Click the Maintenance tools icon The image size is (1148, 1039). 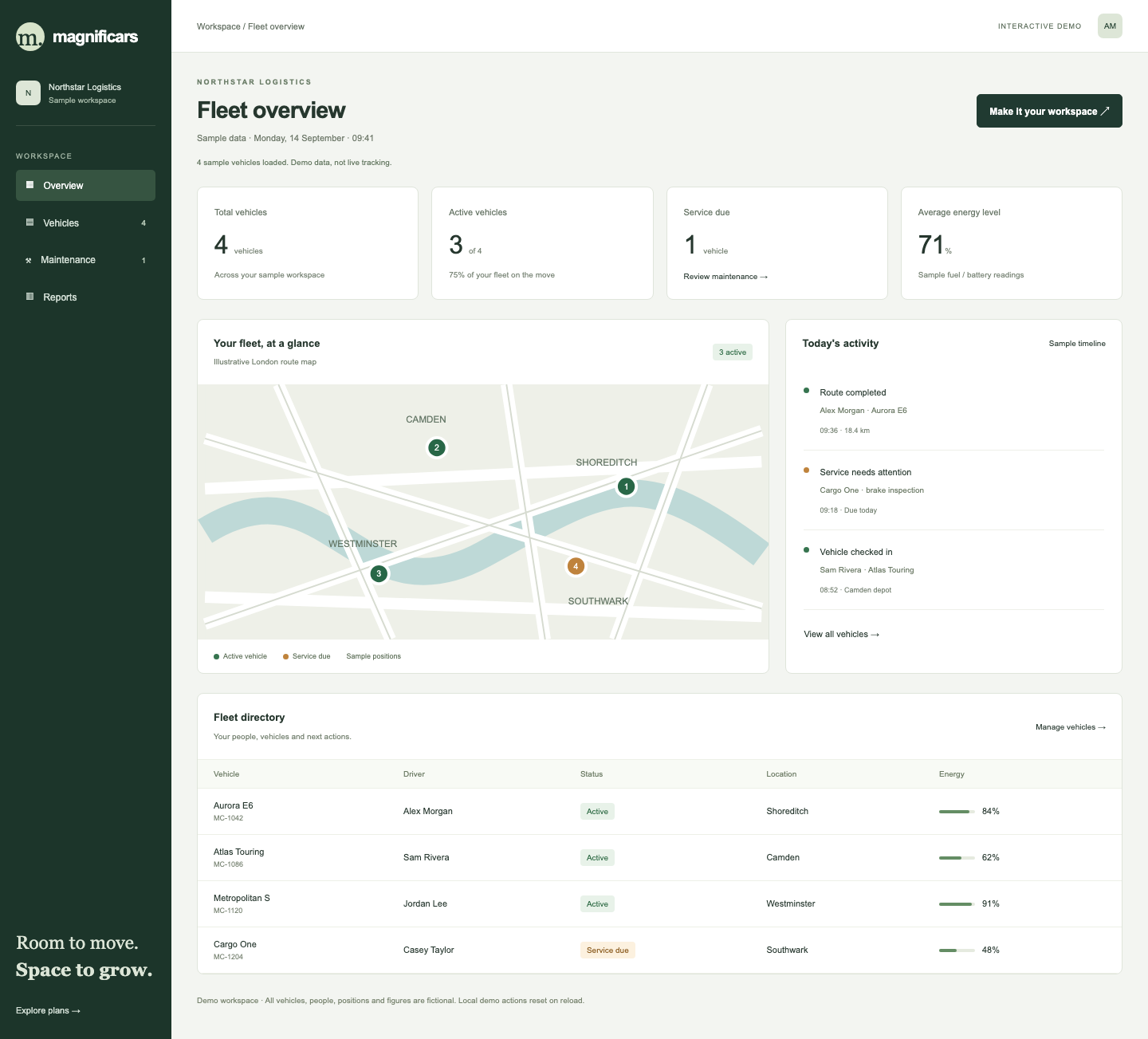[29, 260]
